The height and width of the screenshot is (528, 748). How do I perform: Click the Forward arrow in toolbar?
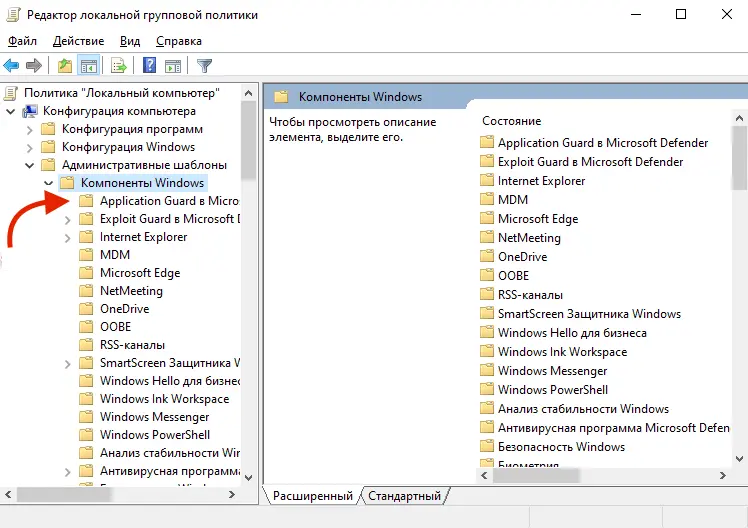pos(34,66)
